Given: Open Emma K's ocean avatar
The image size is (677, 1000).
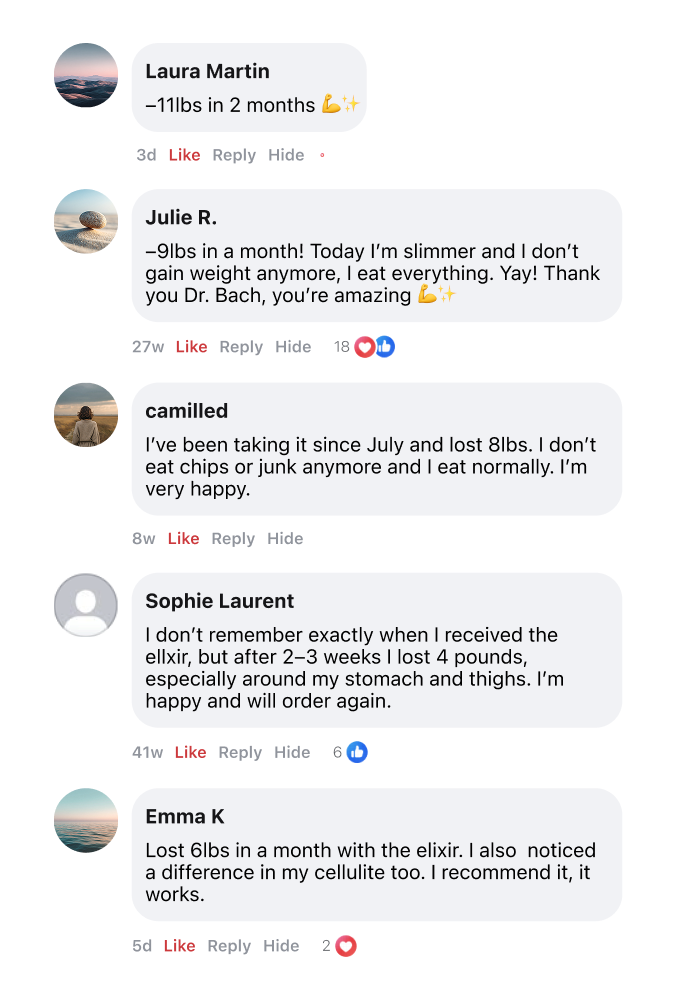Looking at the screenshot, I should click(x=86, y=820).
